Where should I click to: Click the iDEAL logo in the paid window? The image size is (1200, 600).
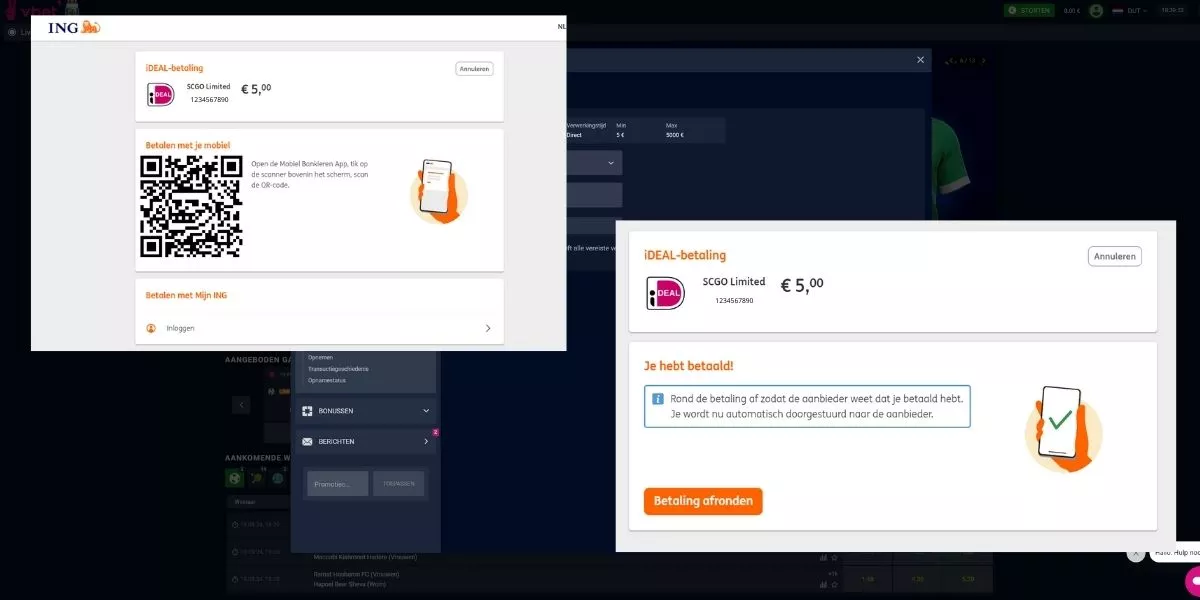click(666, 292)
